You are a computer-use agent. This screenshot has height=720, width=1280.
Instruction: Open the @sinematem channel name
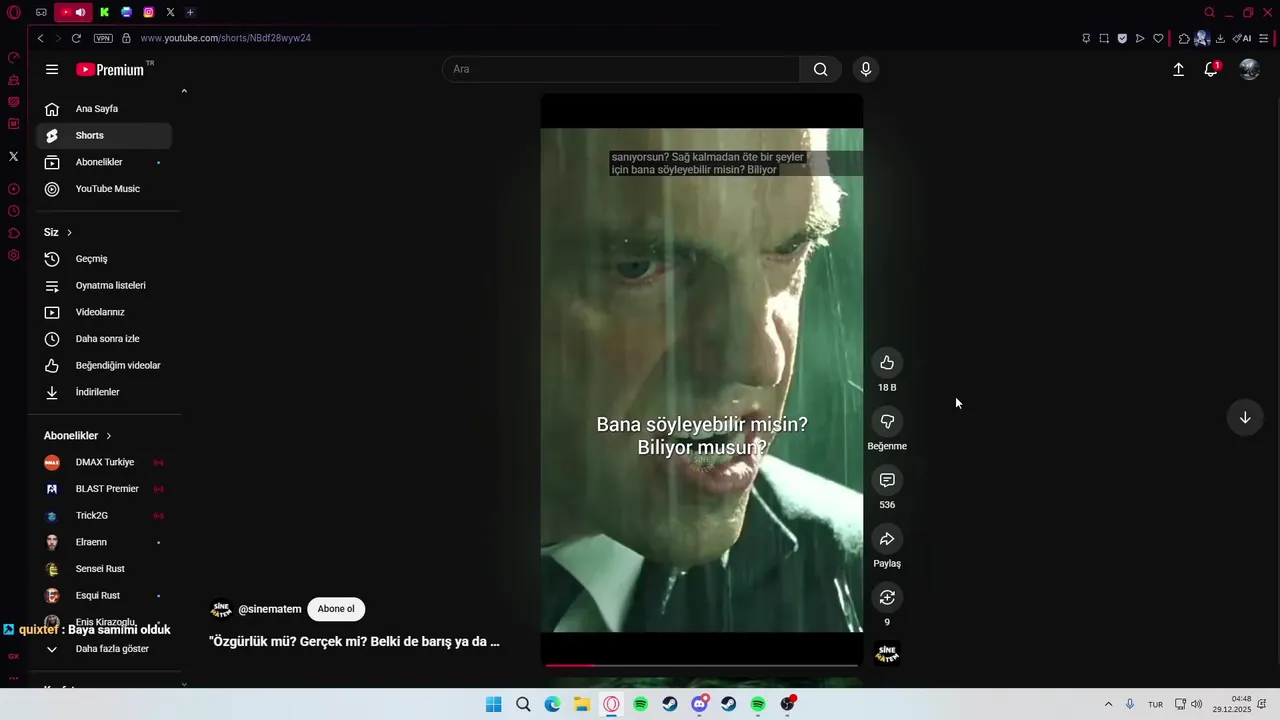[270, 609]
